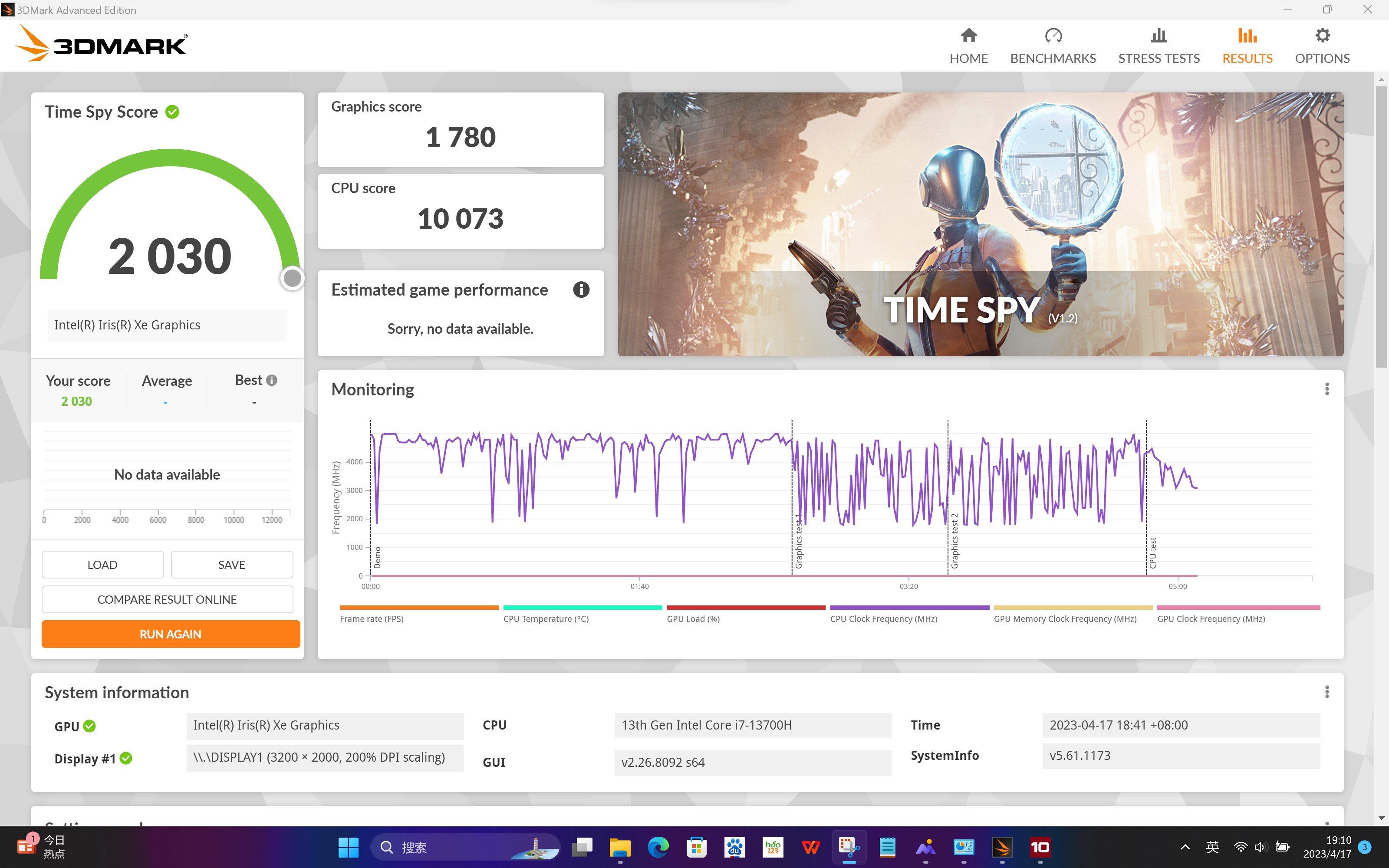Viewport: 1389px width, 868px height.
Task: Go to Stress Tests section
Action: coord(1158,46)
